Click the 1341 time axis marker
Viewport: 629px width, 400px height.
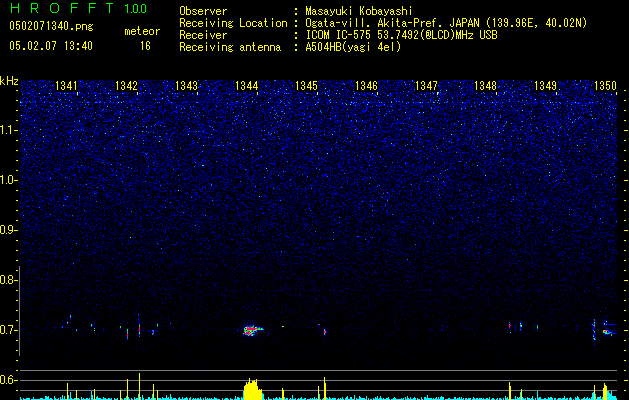(66, 85)
